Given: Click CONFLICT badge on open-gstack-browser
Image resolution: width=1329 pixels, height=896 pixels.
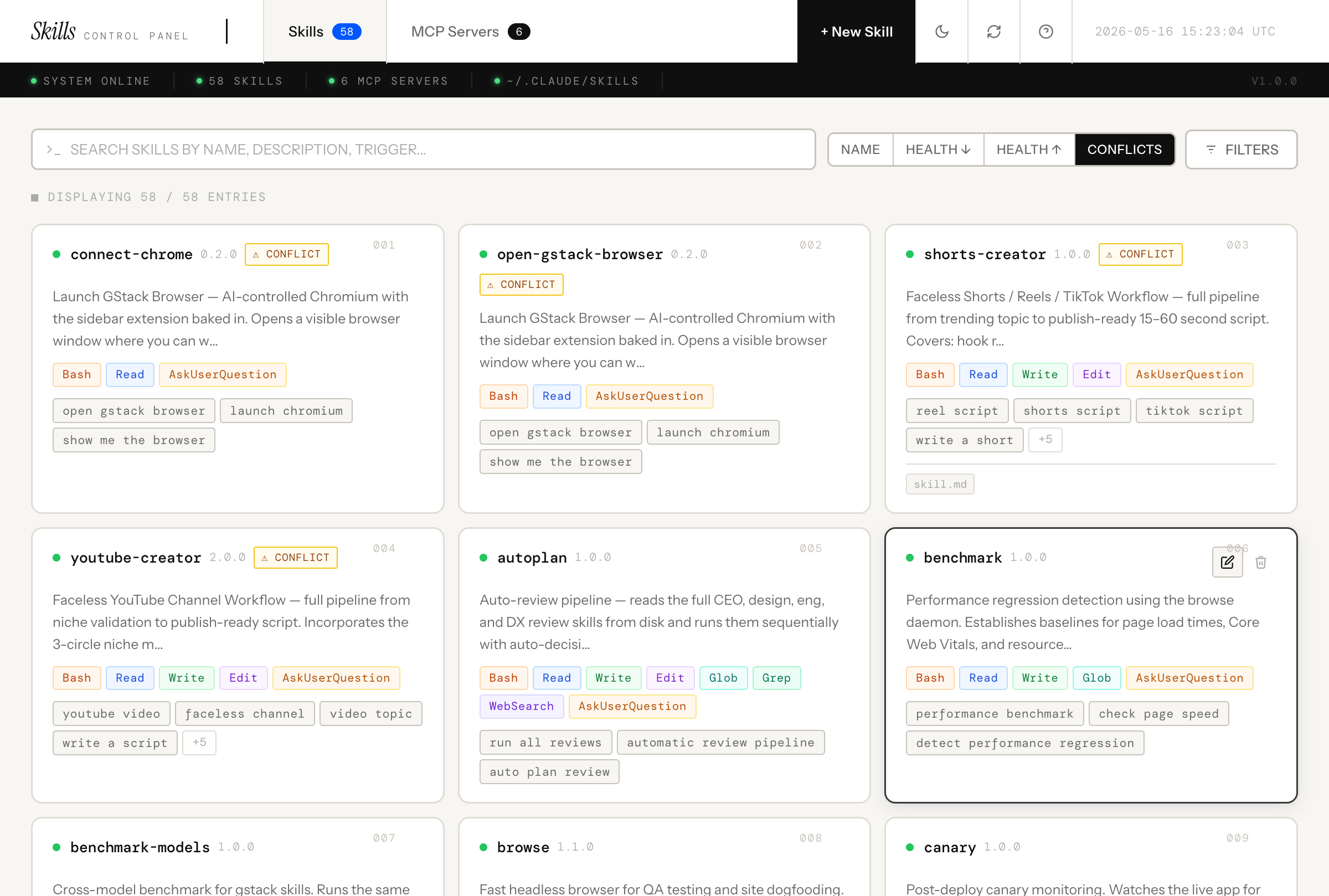Looking at the screenshot, I should [x=521, y=285].
